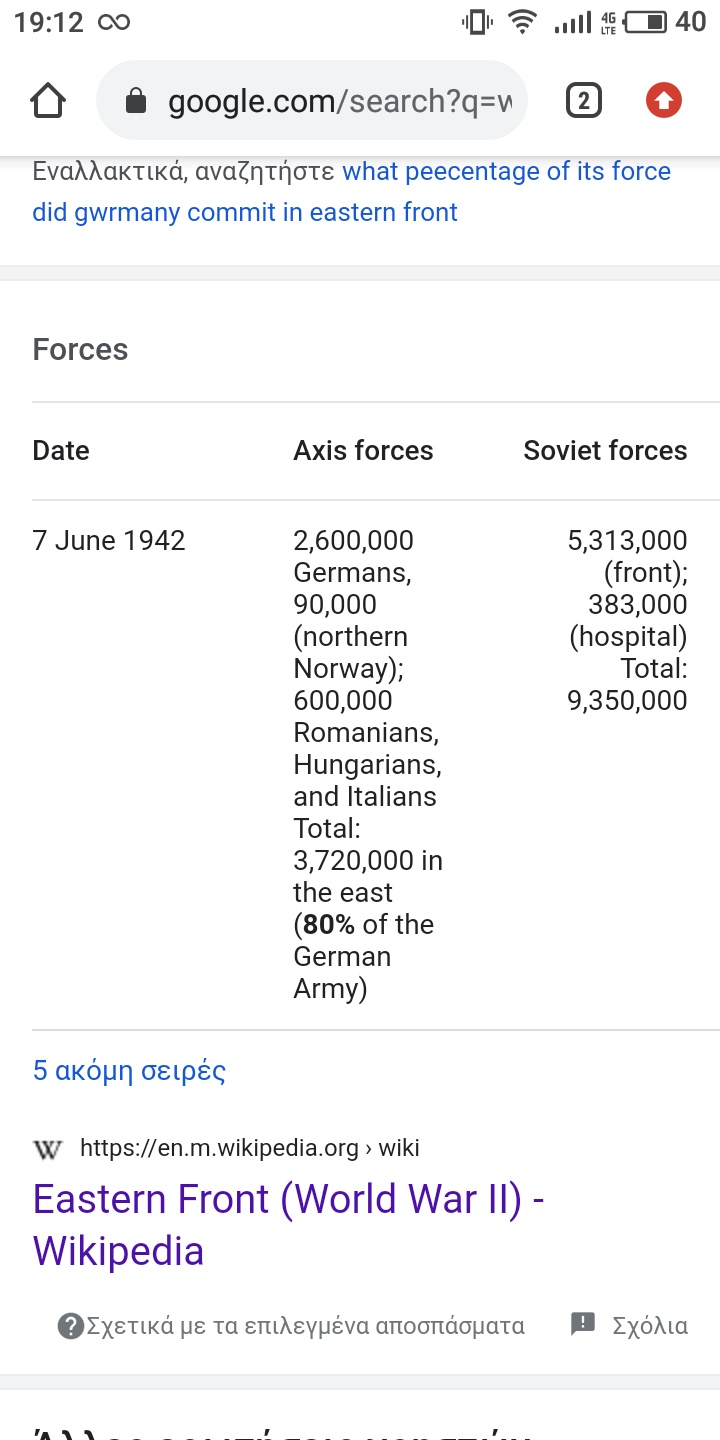The width and height of the screenshot is (720, 1440).
Task: Tap the Chrome home icon
Action: pyautogui.click(x=48, y=100)
